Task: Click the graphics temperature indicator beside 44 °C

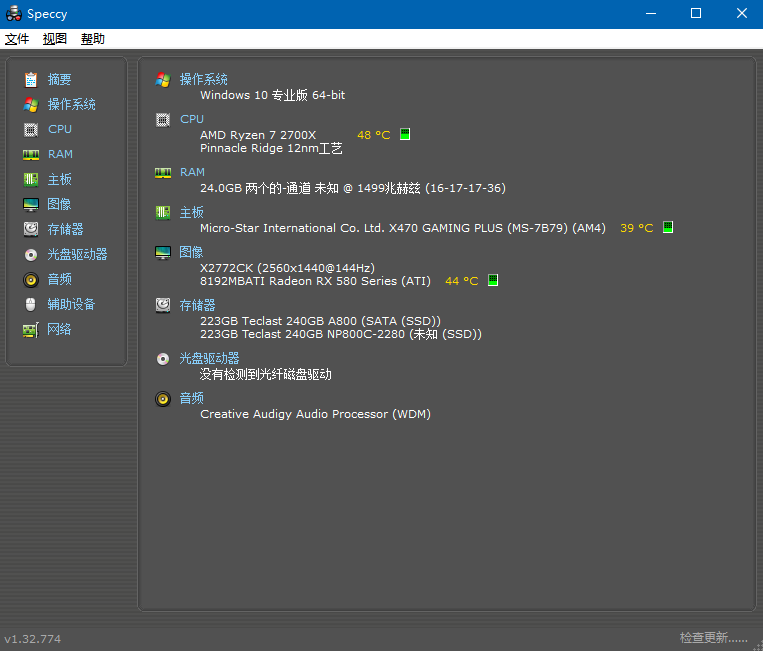Action: pyautogui.click(x=493, y=281)
